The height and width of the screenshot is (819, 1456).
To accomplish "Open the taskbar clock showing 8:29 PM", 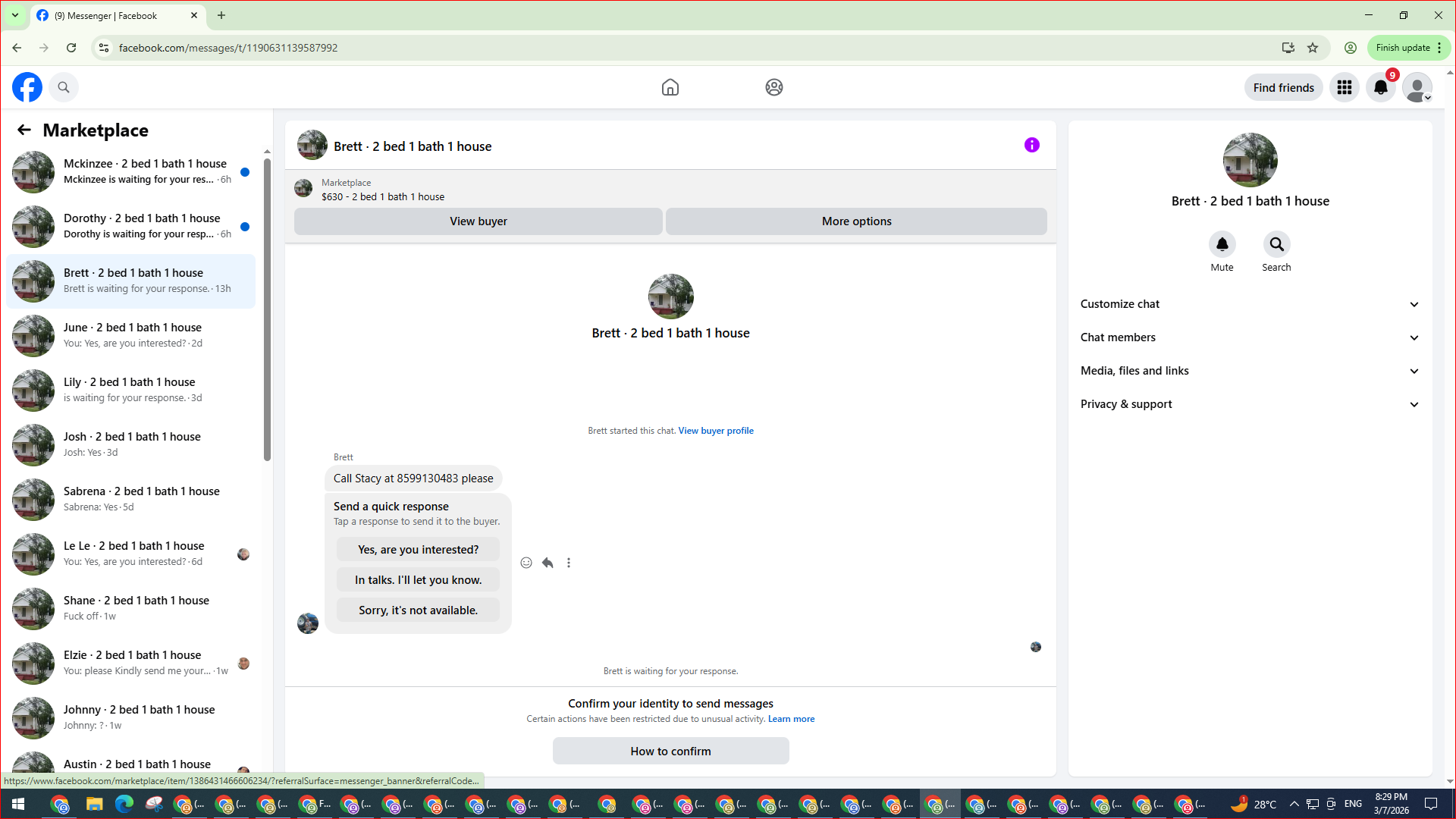I will point(1392,804).
